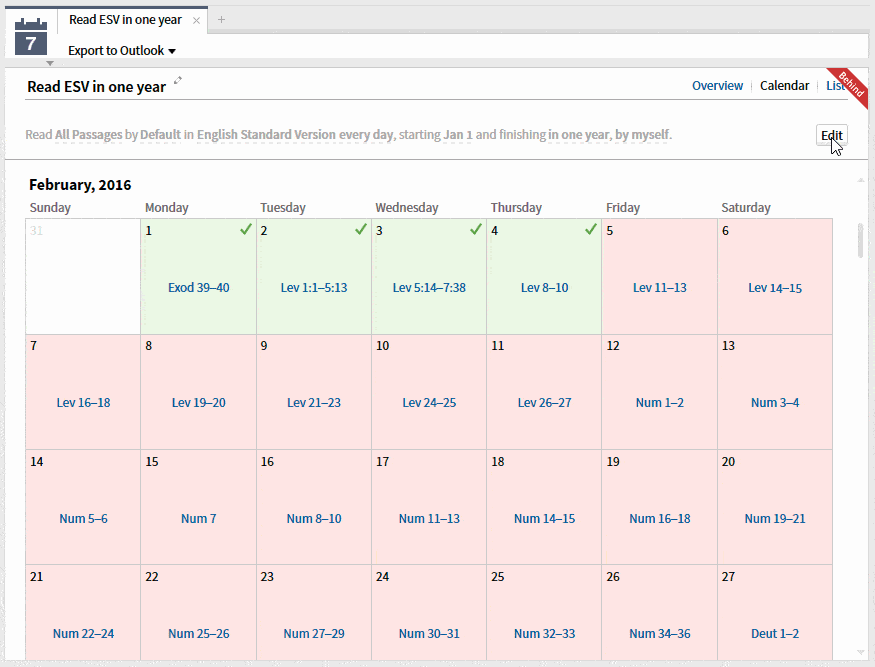The image size is (875, 667).
Task: Change the in one year duration
Action: (579, 135)
